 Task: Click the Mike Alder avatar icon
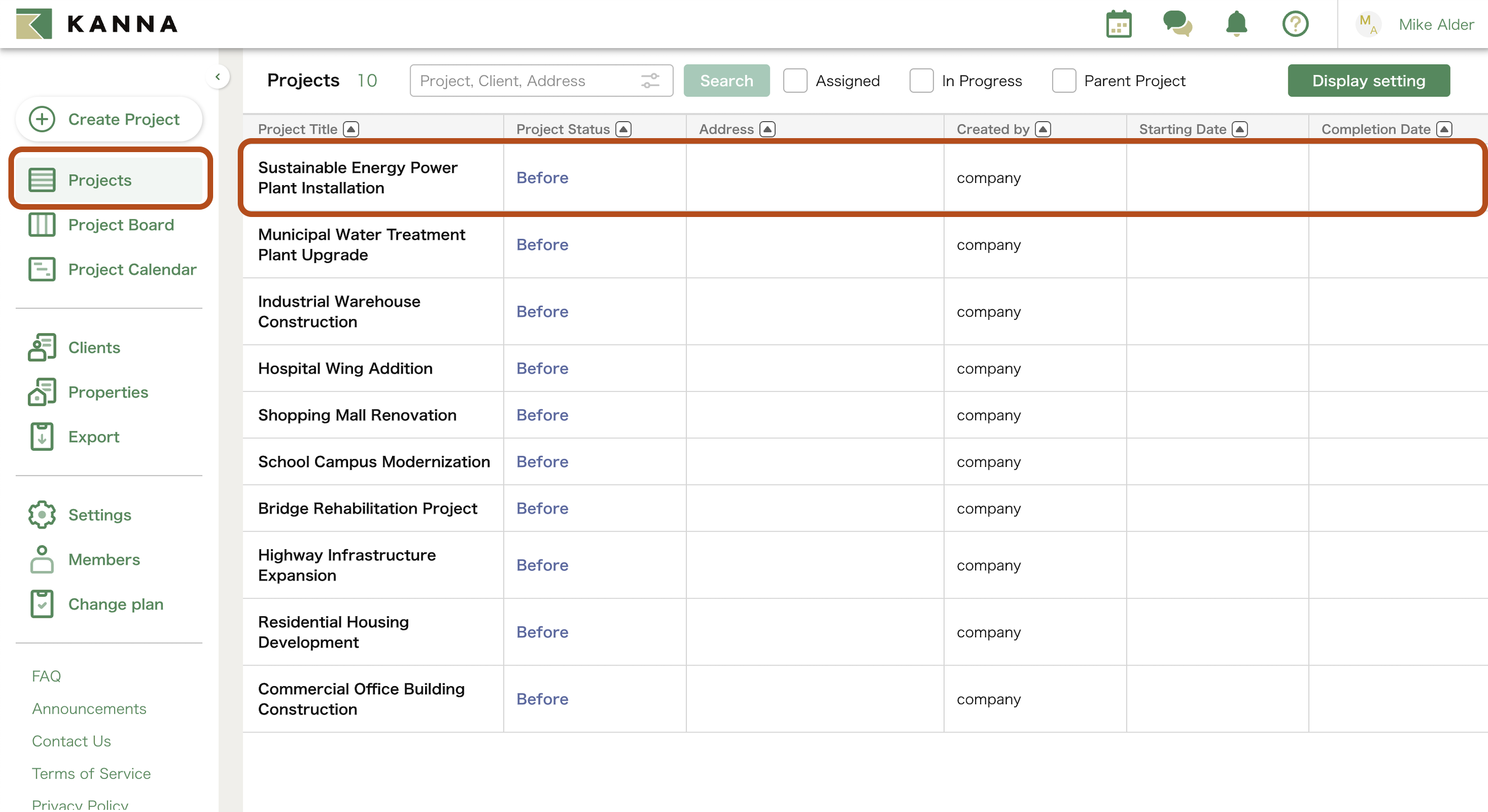(x=1368, y=24)
